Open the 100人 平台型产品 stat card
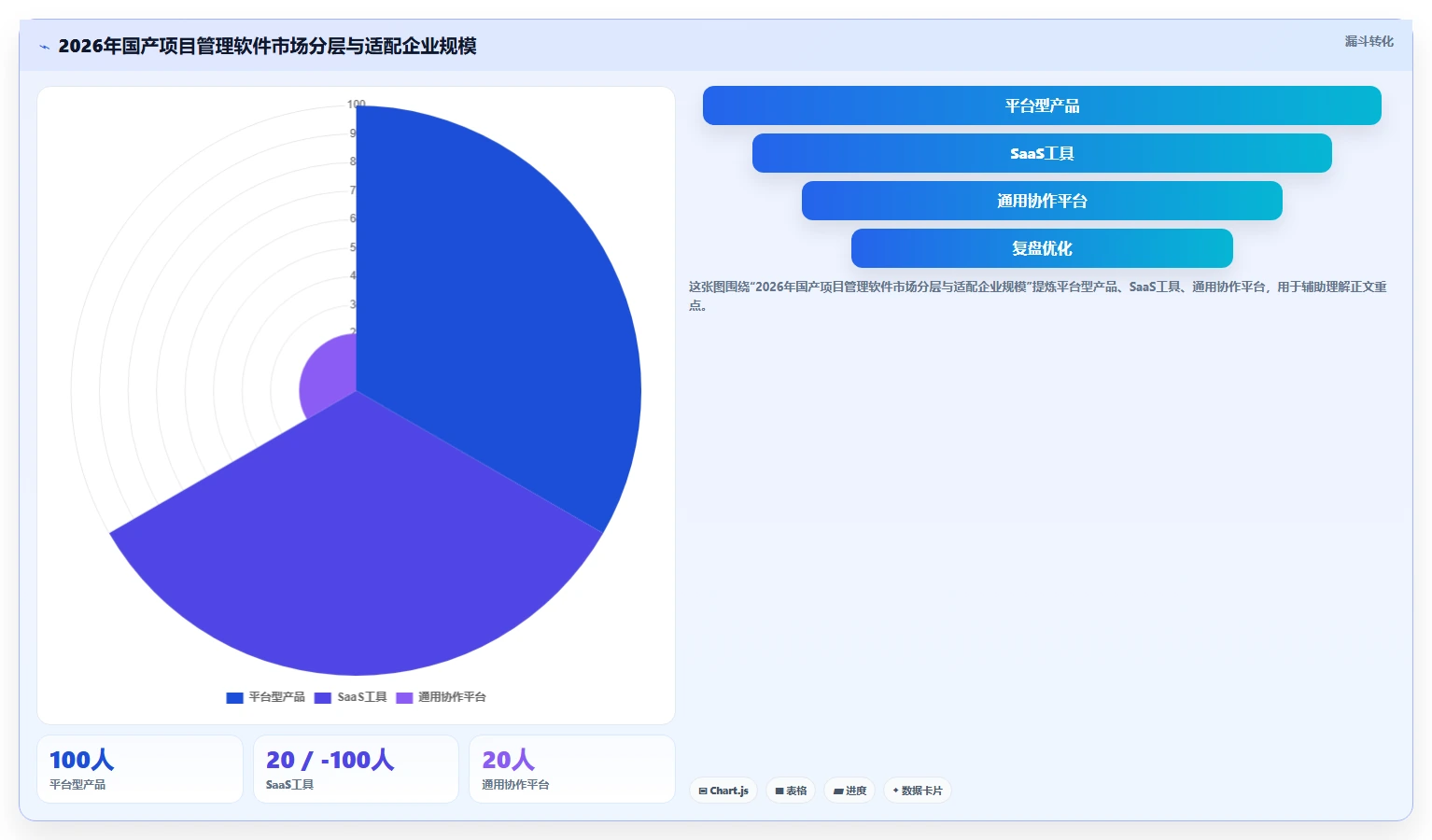1432x840 pixels. (140, 769)
